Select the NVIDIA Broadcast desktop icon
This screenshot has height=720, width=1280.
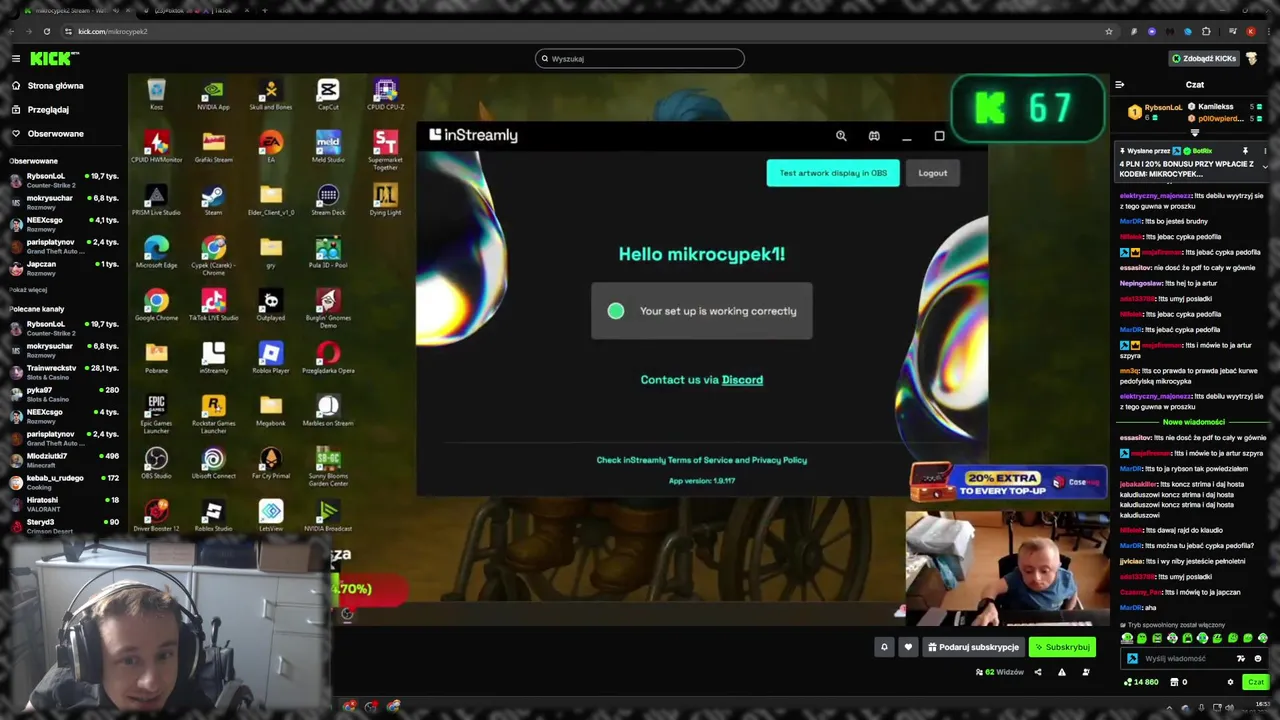coord(328,516)
